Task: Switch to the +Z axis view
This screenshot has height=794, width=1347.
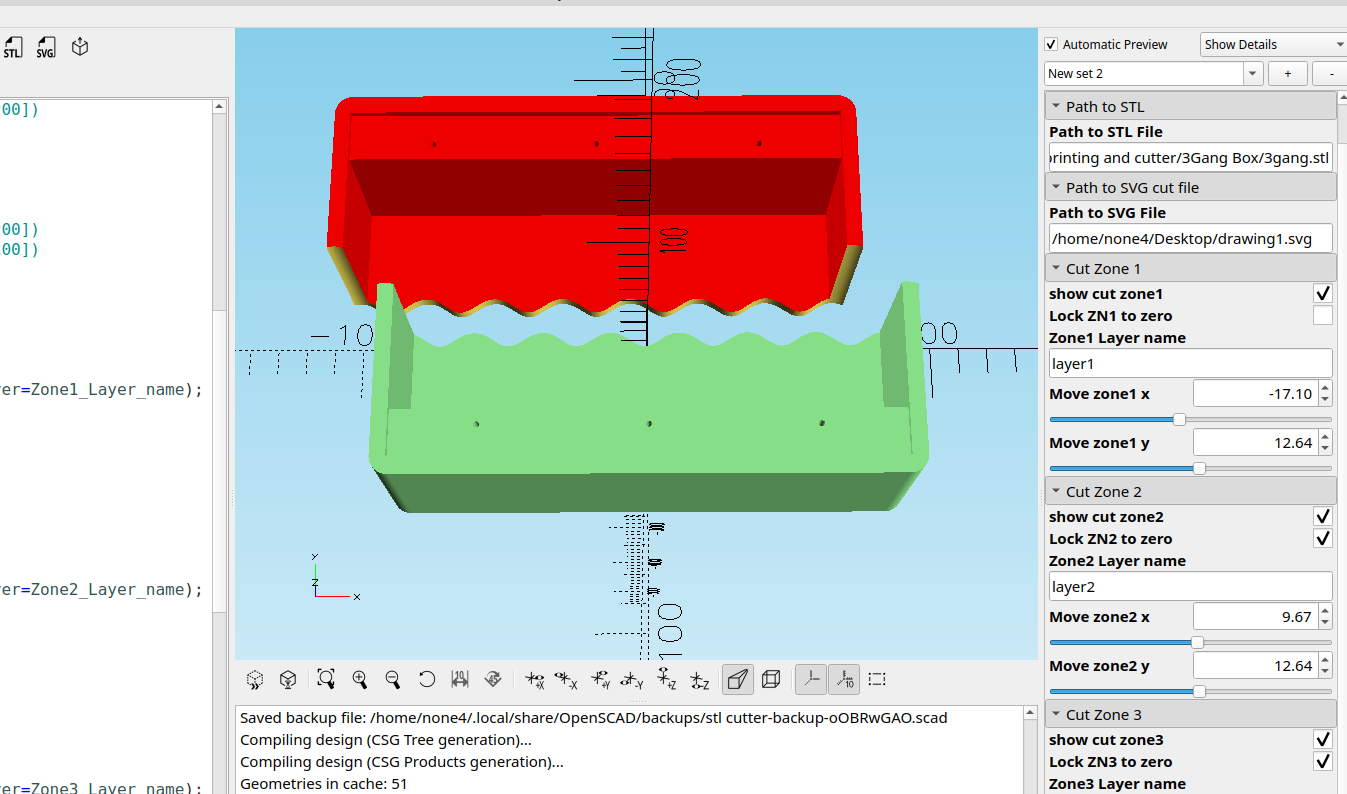Action: [x=668, y=679]
